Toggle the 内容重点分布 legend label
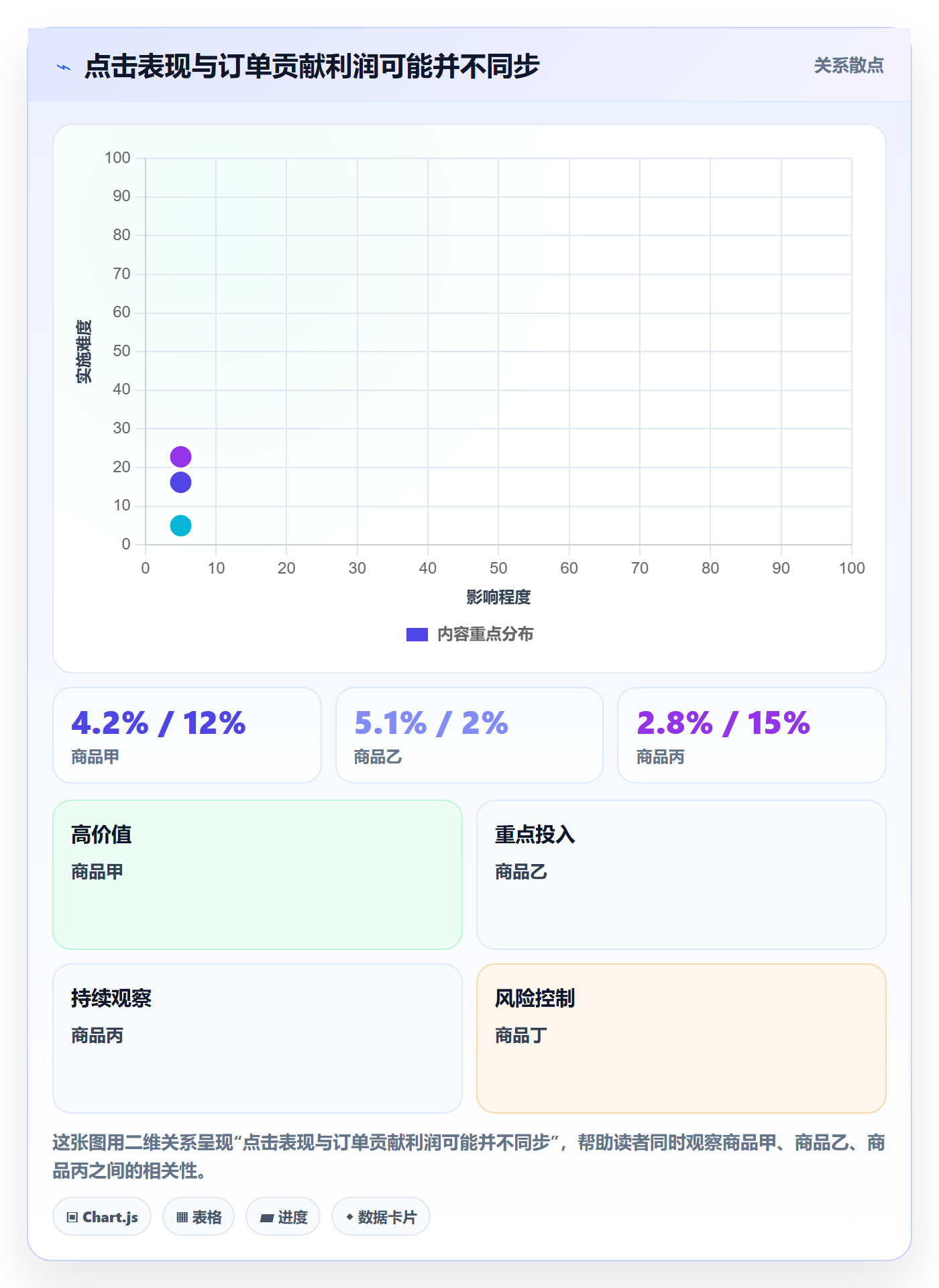The image size is (939, 1288). [x=485, y=635]
